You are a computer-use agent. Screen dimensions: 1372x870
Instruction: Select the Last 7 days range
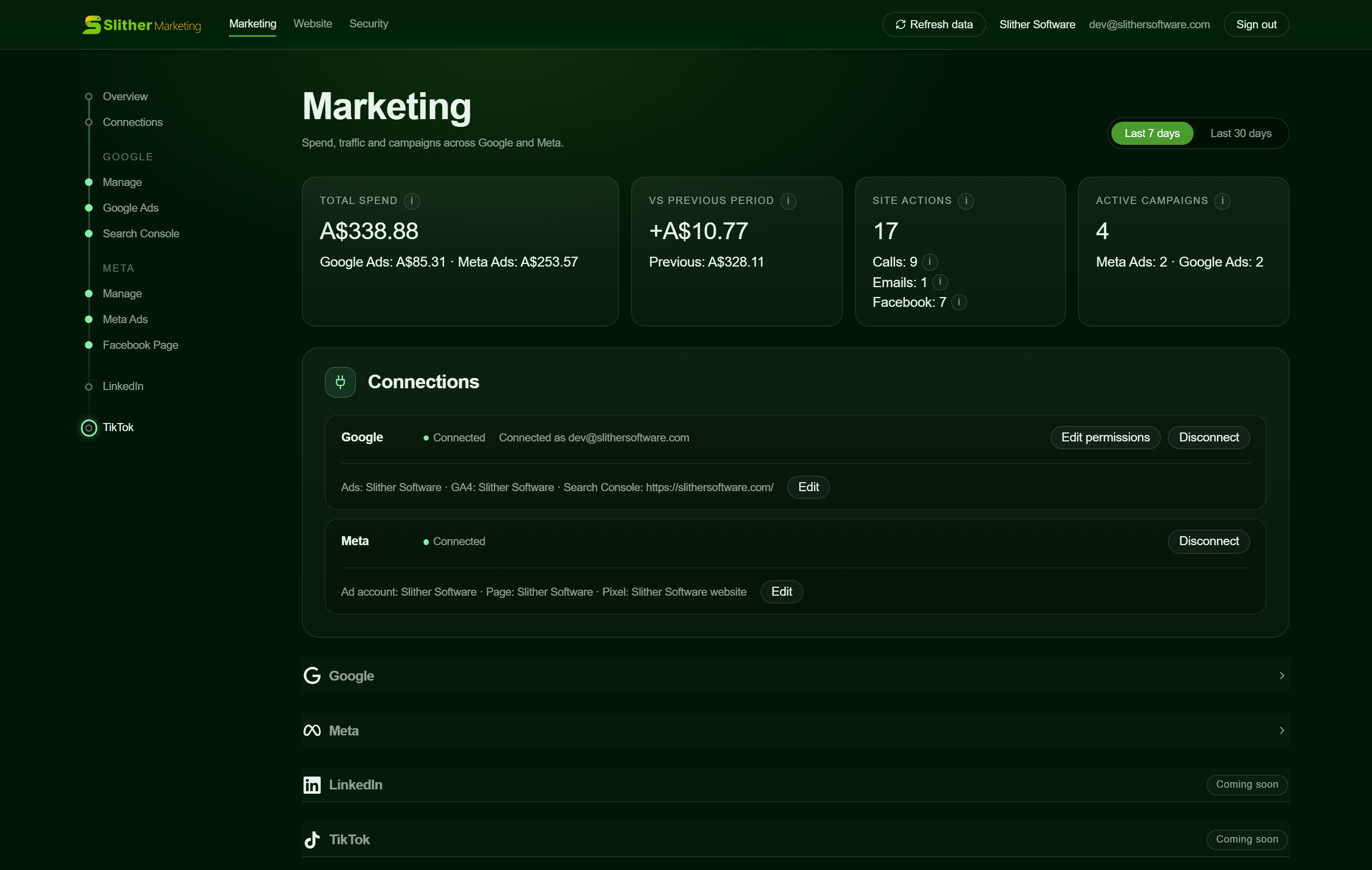tap(1152, 133)
